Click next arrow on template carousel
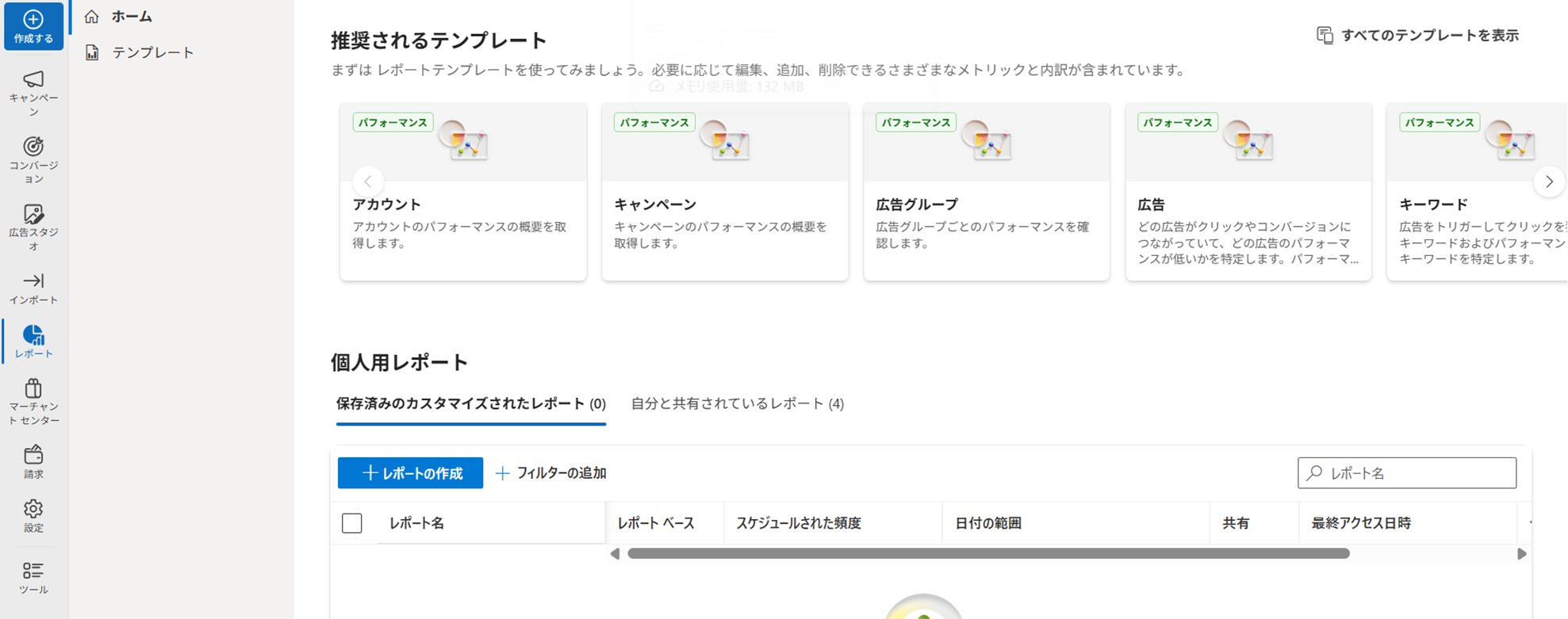 coord(1549,181)
